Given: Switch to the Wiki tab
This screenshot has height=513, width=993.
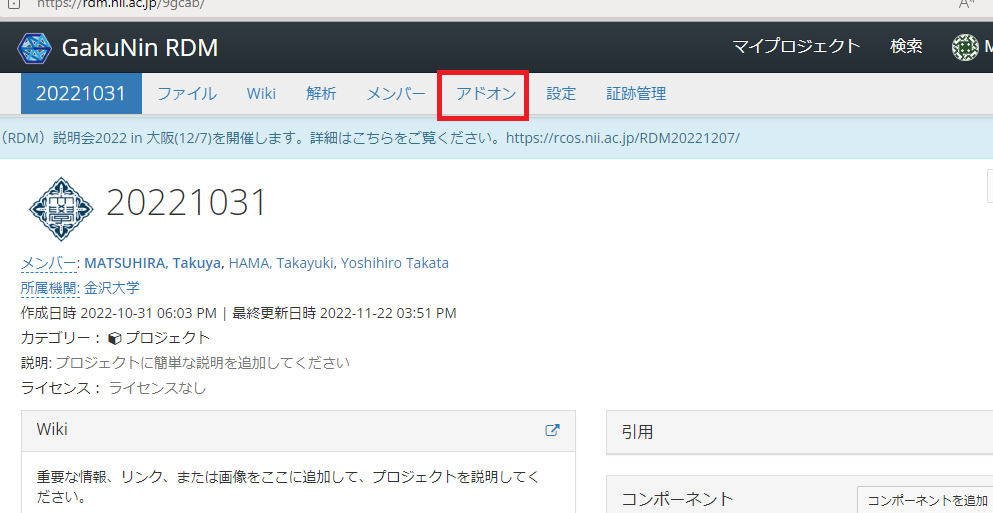Looking at the screenshot, I should tap(261, 94).
